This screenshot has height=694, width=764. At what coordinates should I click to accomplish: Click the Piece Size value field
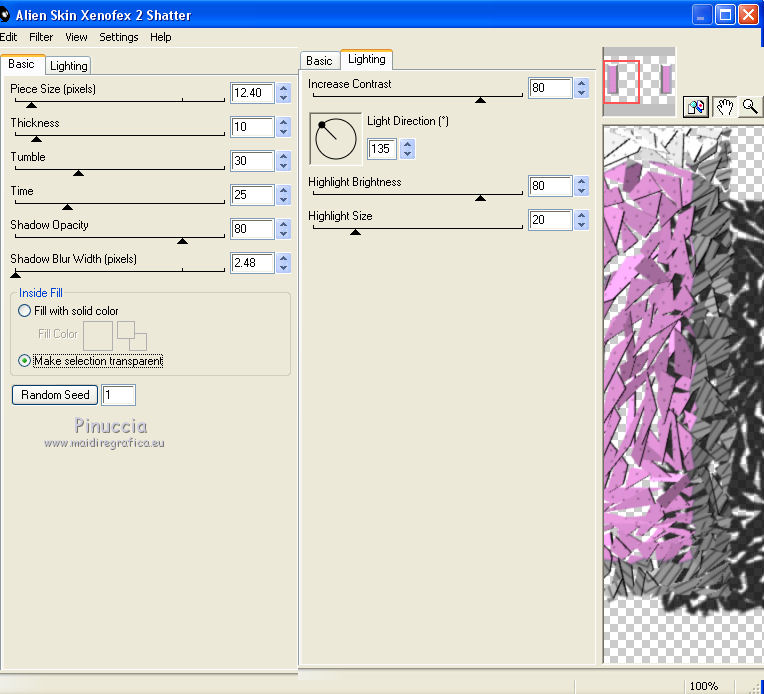[x=252, y=93]
